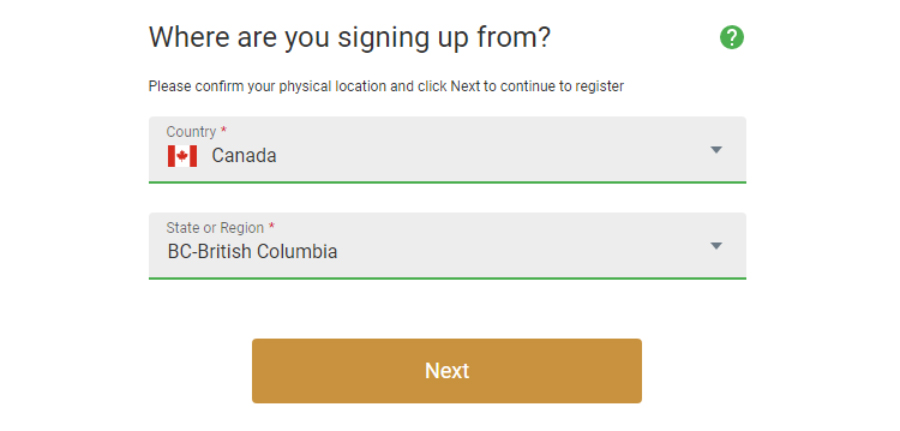
Task: Click the 'State or Region' field label
Action: pos(215,228)
